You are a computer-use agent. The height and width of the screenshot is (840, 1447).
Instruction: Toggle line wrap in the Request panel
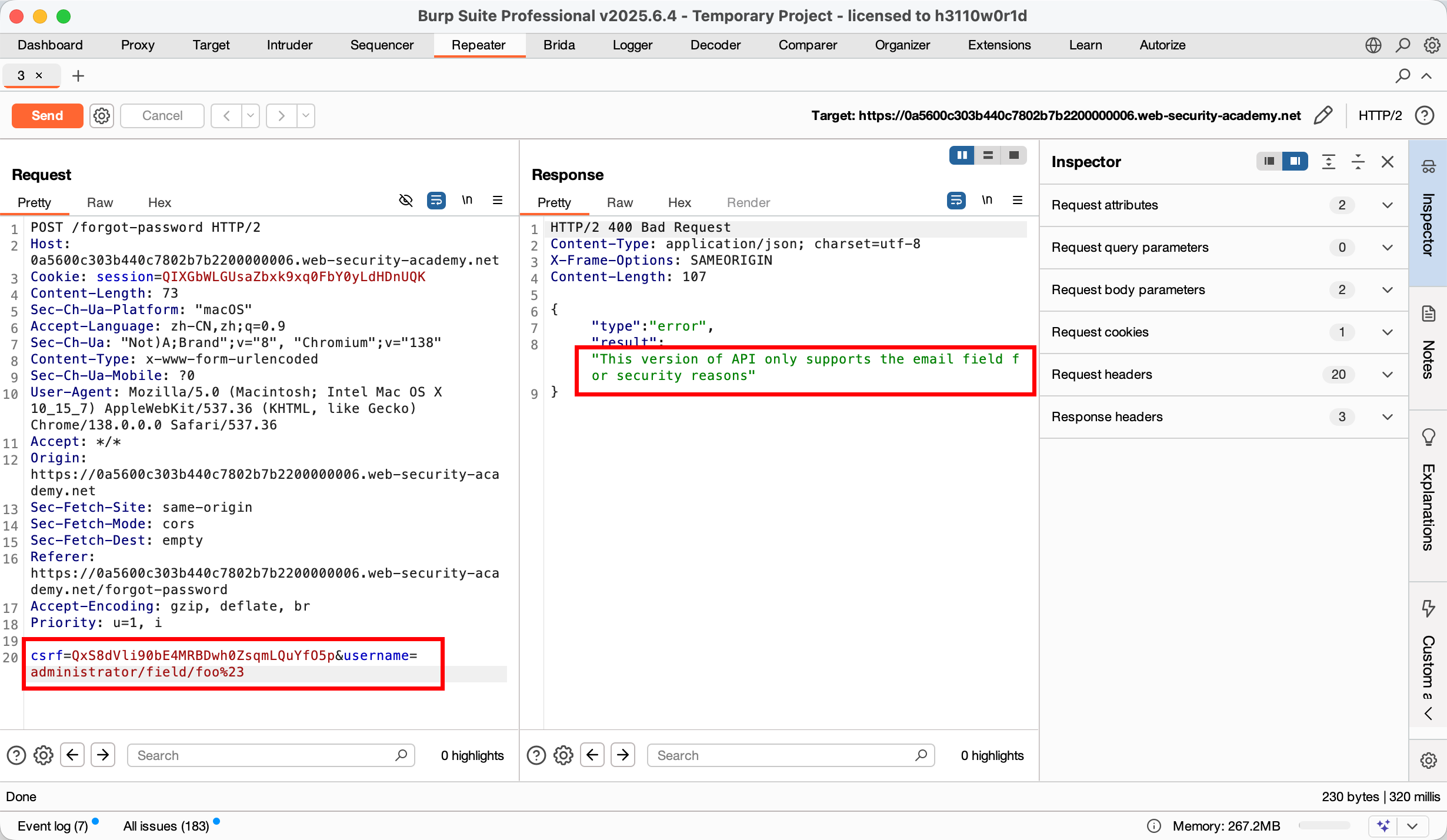pos(436,201)
